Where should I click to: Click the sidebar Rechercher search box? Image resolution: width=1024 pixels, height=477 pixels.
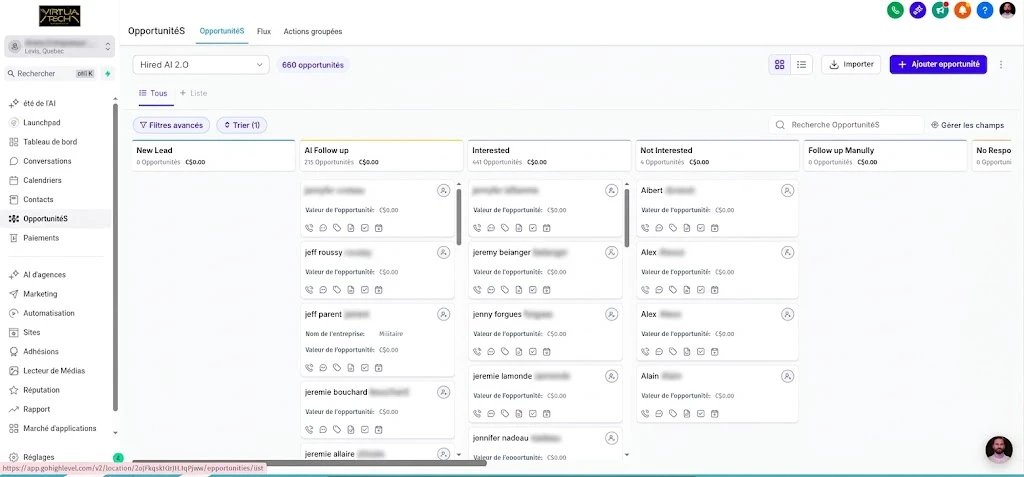click(51, 74)
